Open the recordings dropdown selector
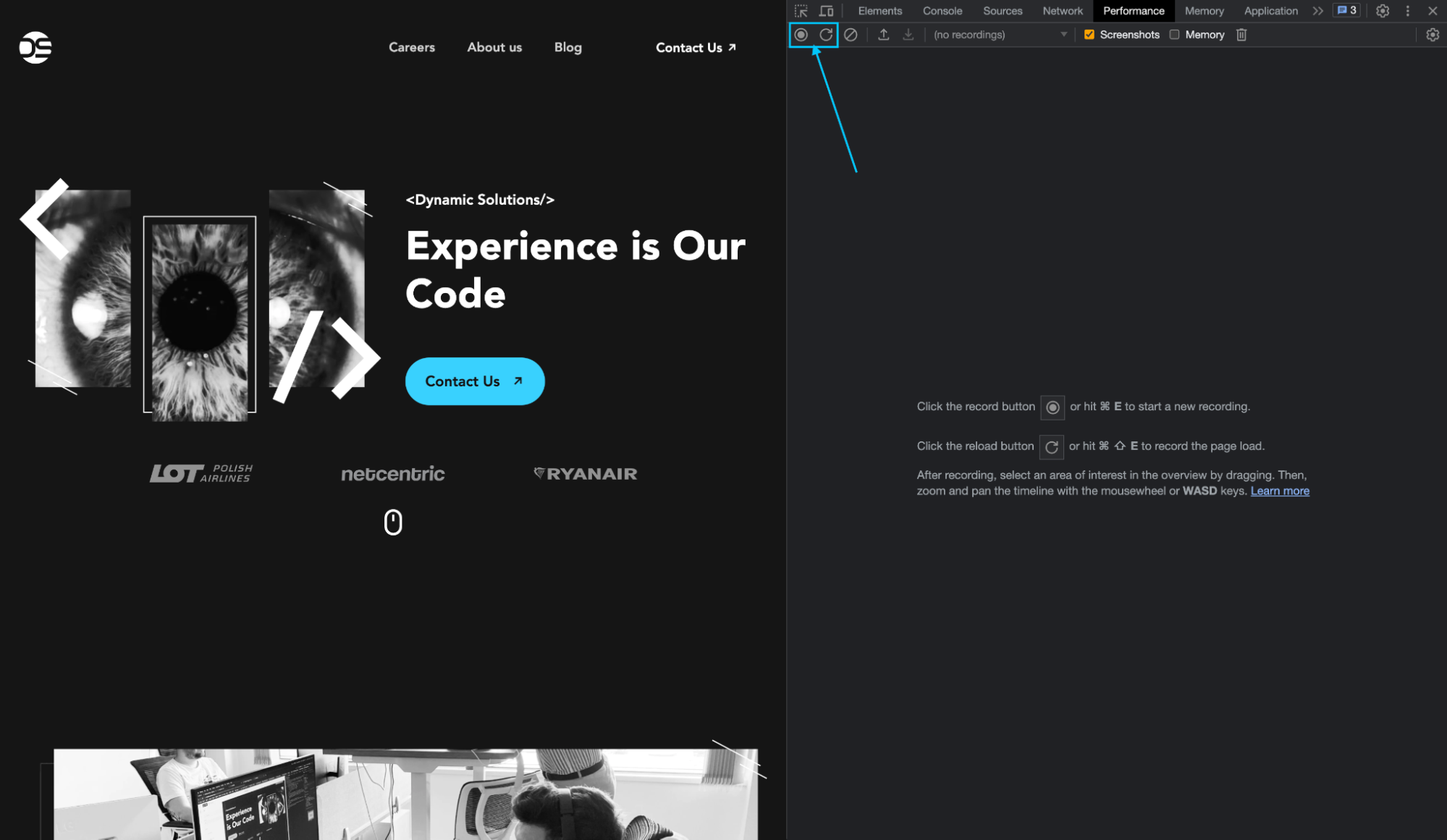The width and height of the screenshot is (1447, 840). coord(998,34)
